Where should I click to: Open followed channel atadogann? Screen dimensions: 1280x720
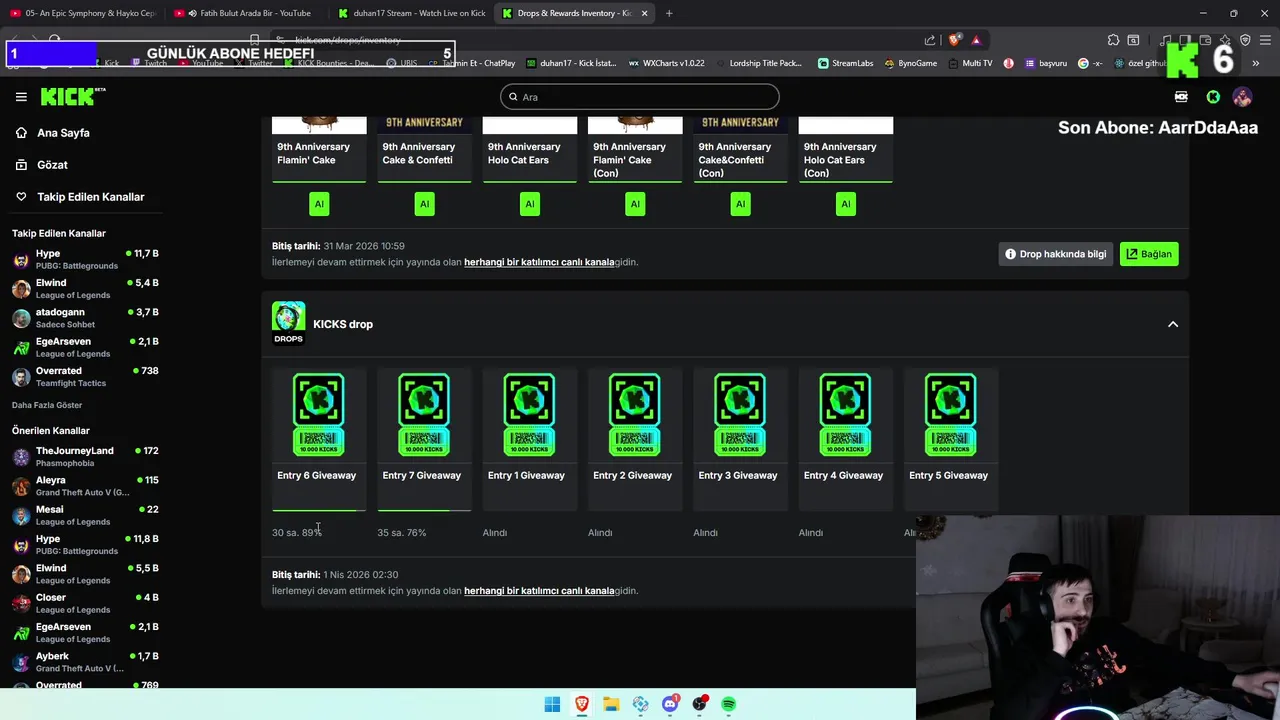[85, 318]
